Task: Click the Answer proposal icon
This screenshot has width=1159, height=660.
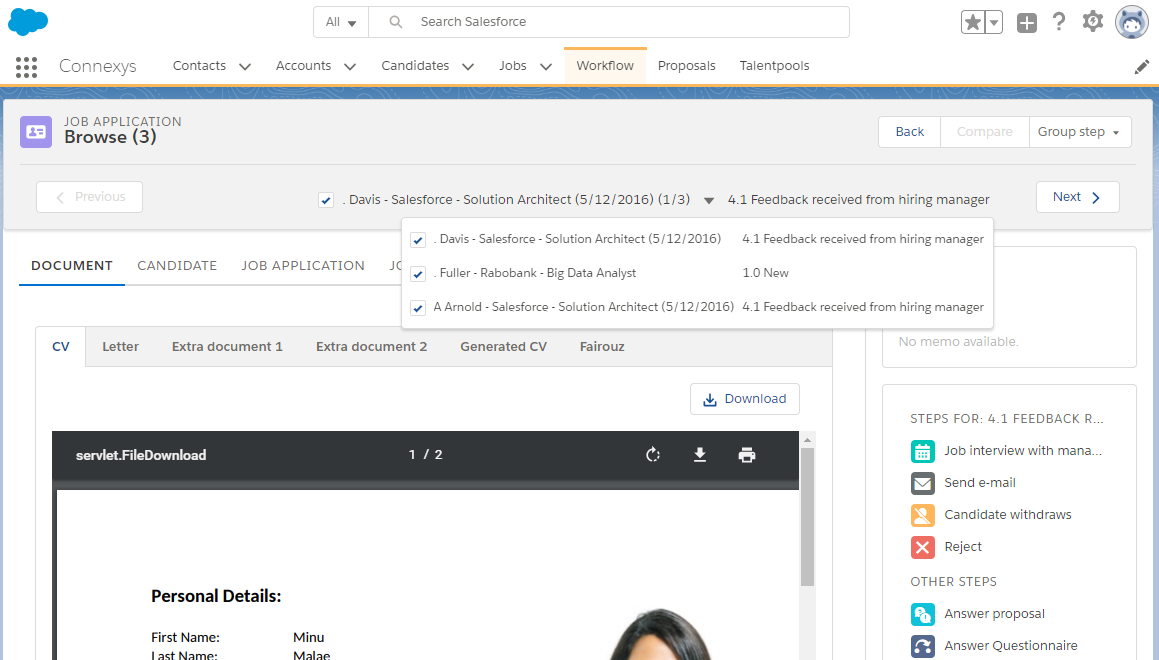Action: (x=922, y=614)
